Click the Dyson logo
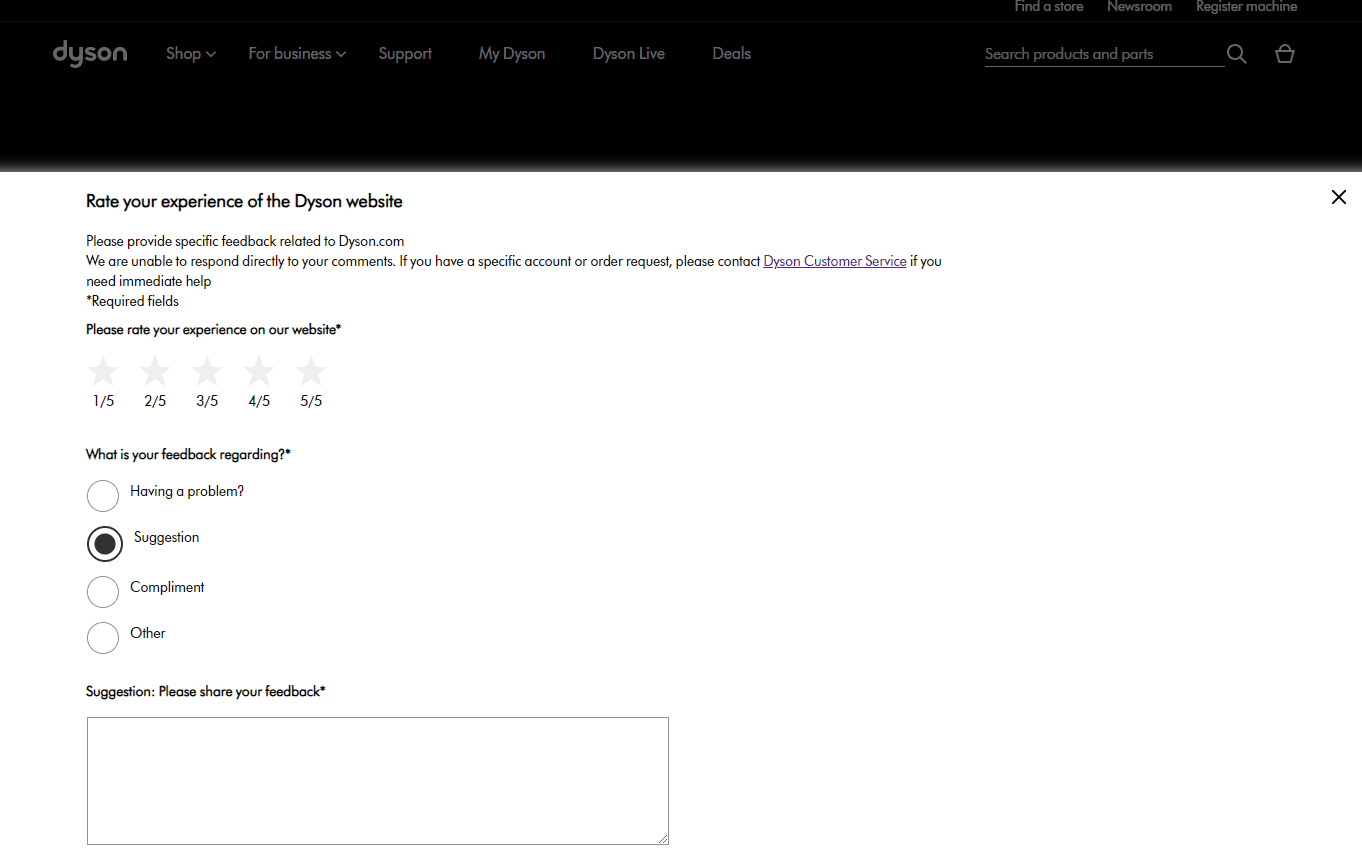This screenshot has height=867, width=1362. [90, 53]
